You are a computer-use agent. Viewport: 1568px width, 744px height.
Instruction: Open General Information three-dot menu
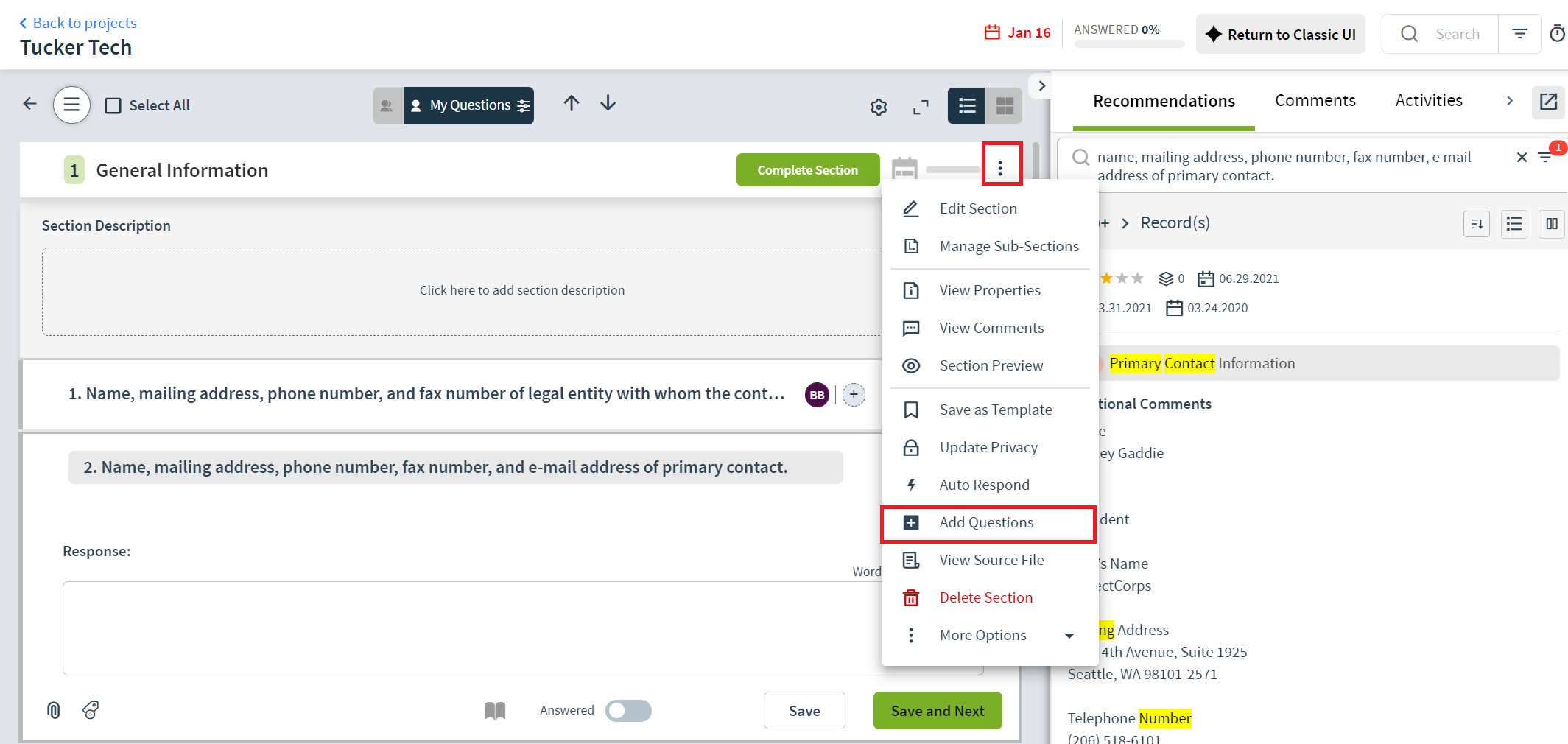pos(1000,169)
